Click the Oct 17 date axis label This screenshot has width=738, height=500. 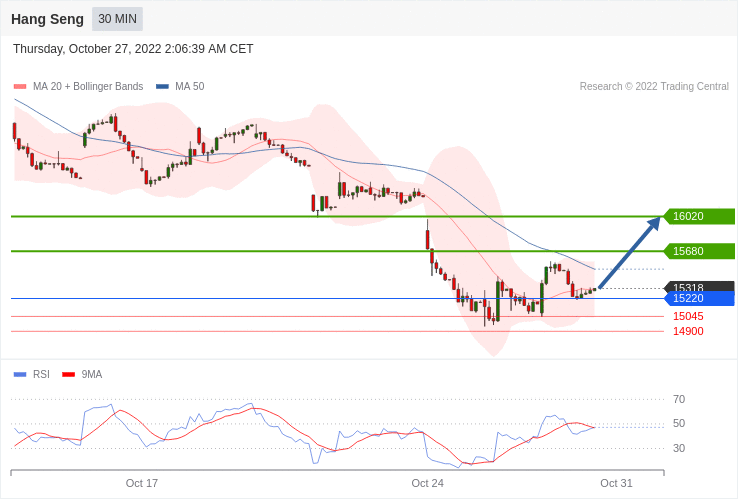click(x=142, y=483)
